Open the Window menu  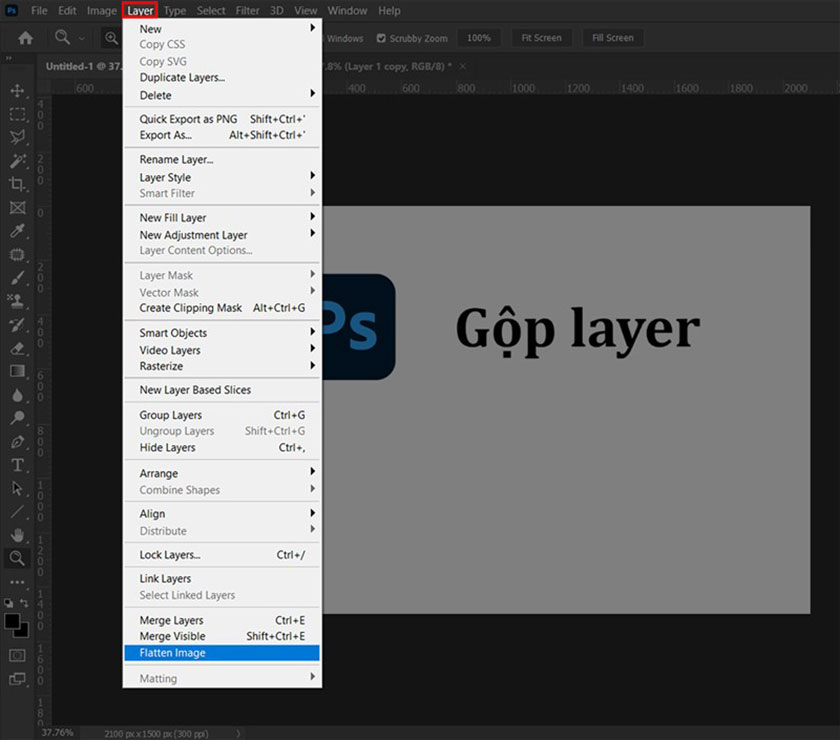pyautogui.click(x=347, y=11)
